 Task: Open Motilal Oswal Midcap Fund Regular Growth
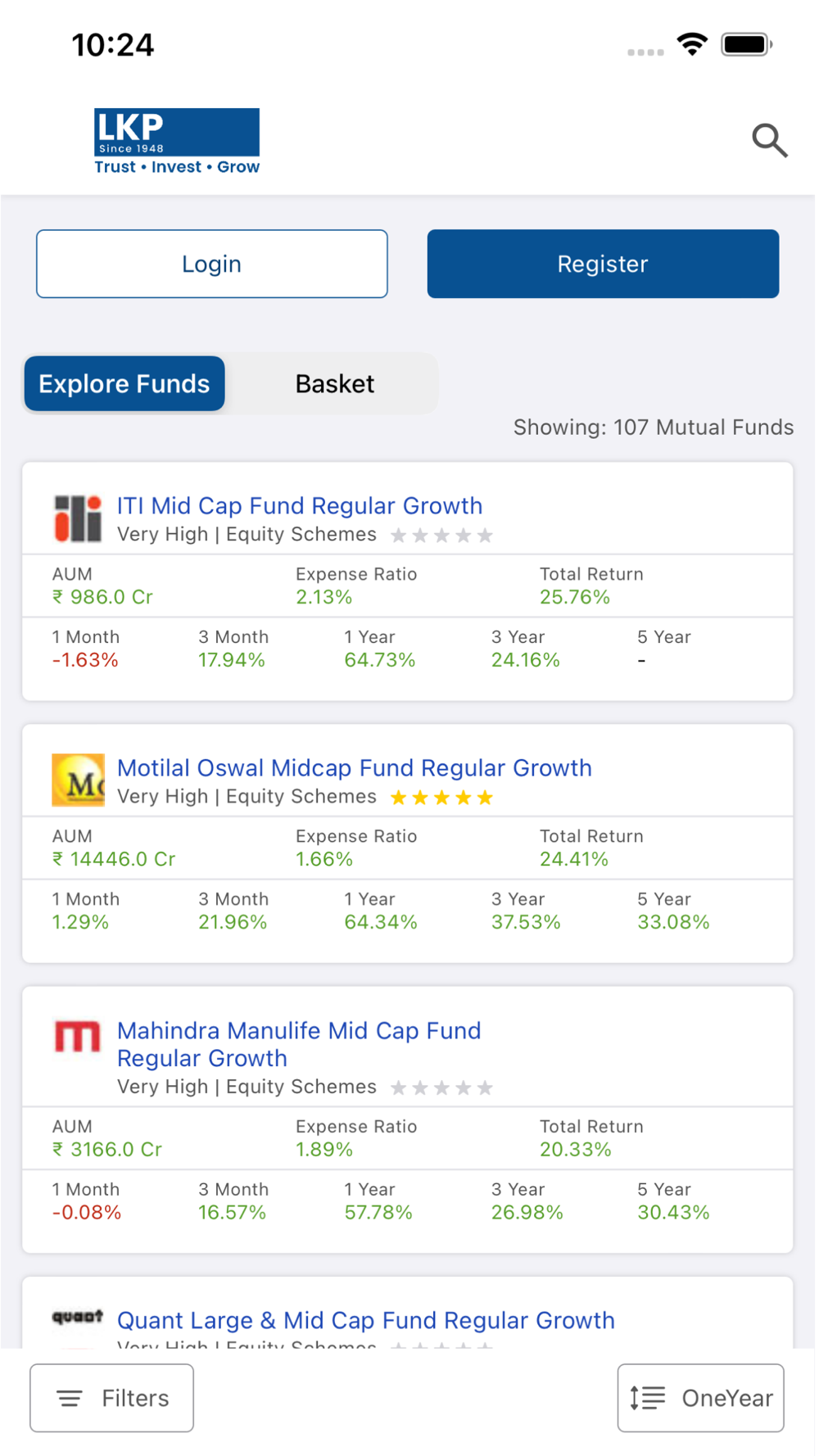coord(354,768)
